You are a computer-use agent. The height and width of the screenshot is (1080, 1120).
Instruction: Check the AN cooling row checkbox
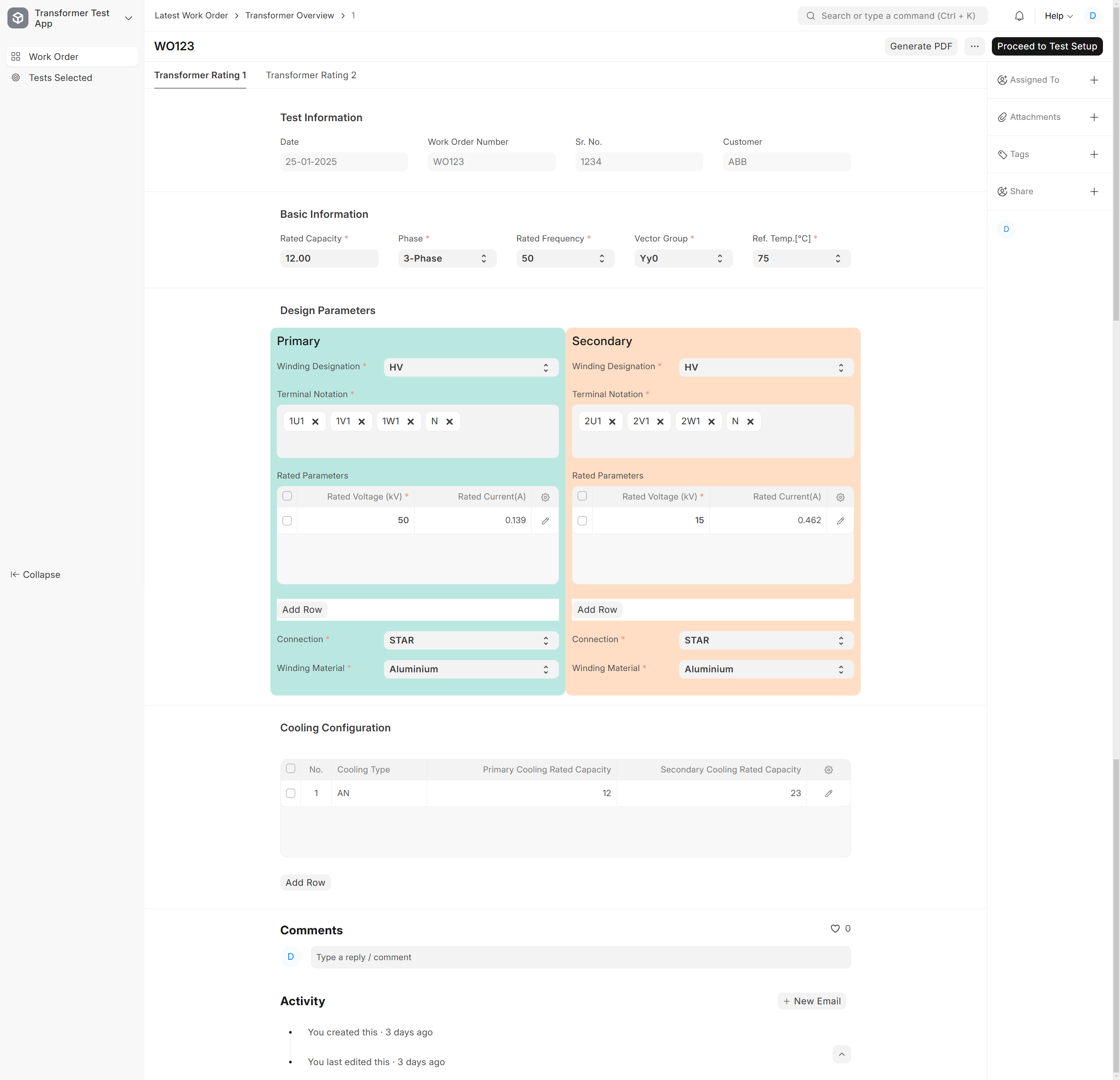(x=290, y=793)
